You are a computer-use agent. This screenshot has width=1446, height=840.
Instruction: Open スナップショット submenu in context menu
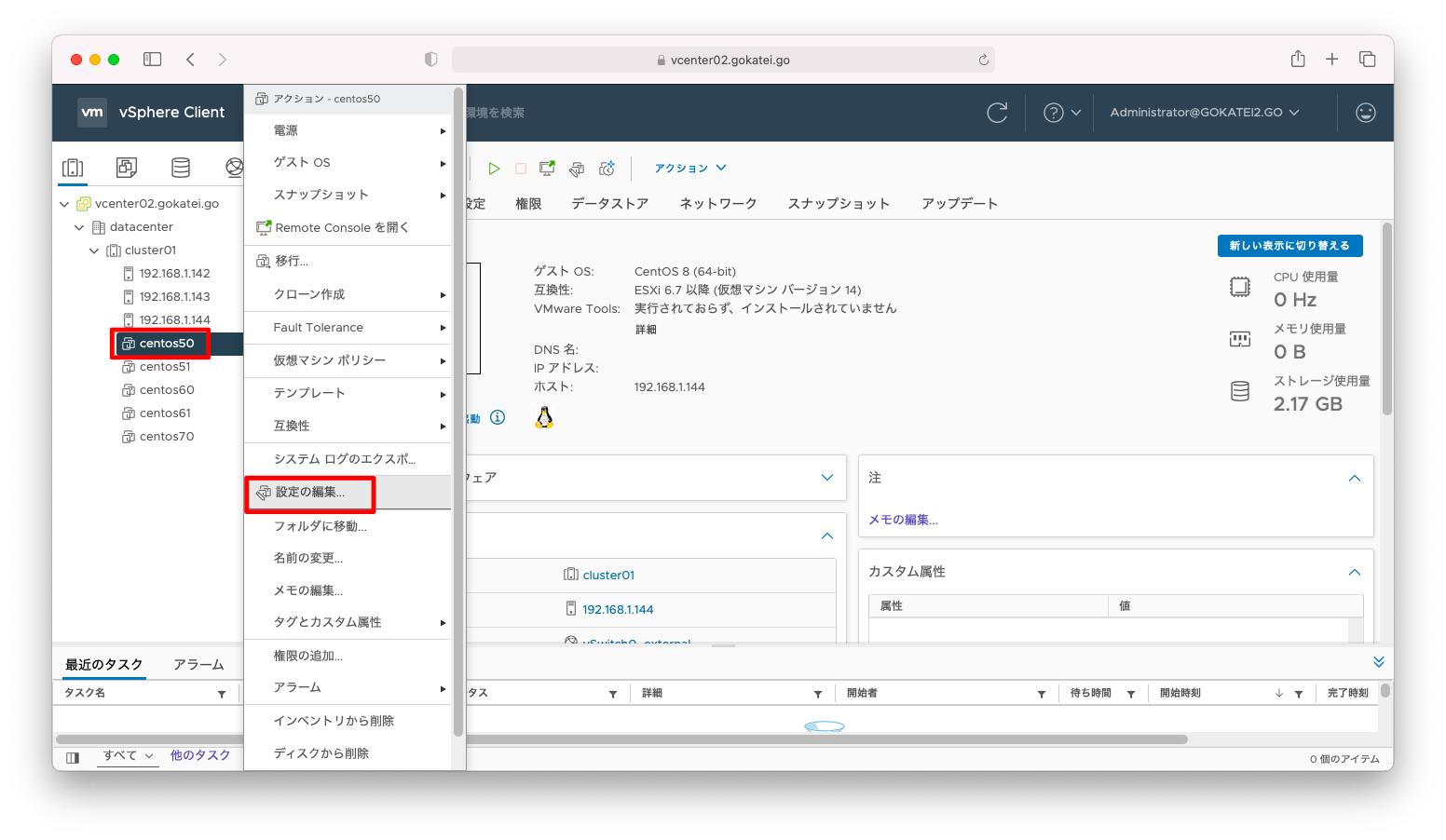pyautogui.click(x=348, y=195)
